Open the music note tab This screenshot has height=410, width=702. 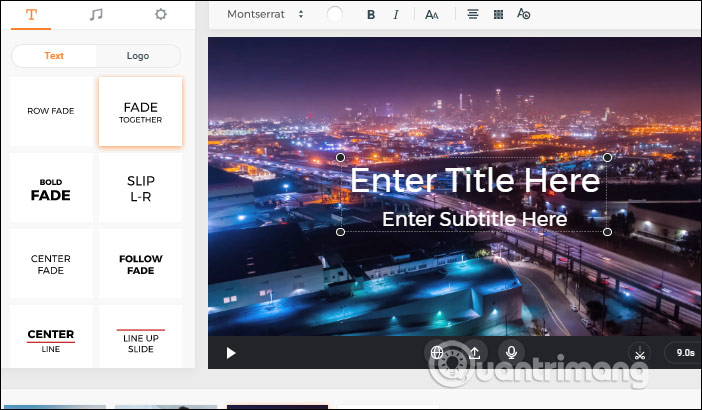(x=96, y=15)
